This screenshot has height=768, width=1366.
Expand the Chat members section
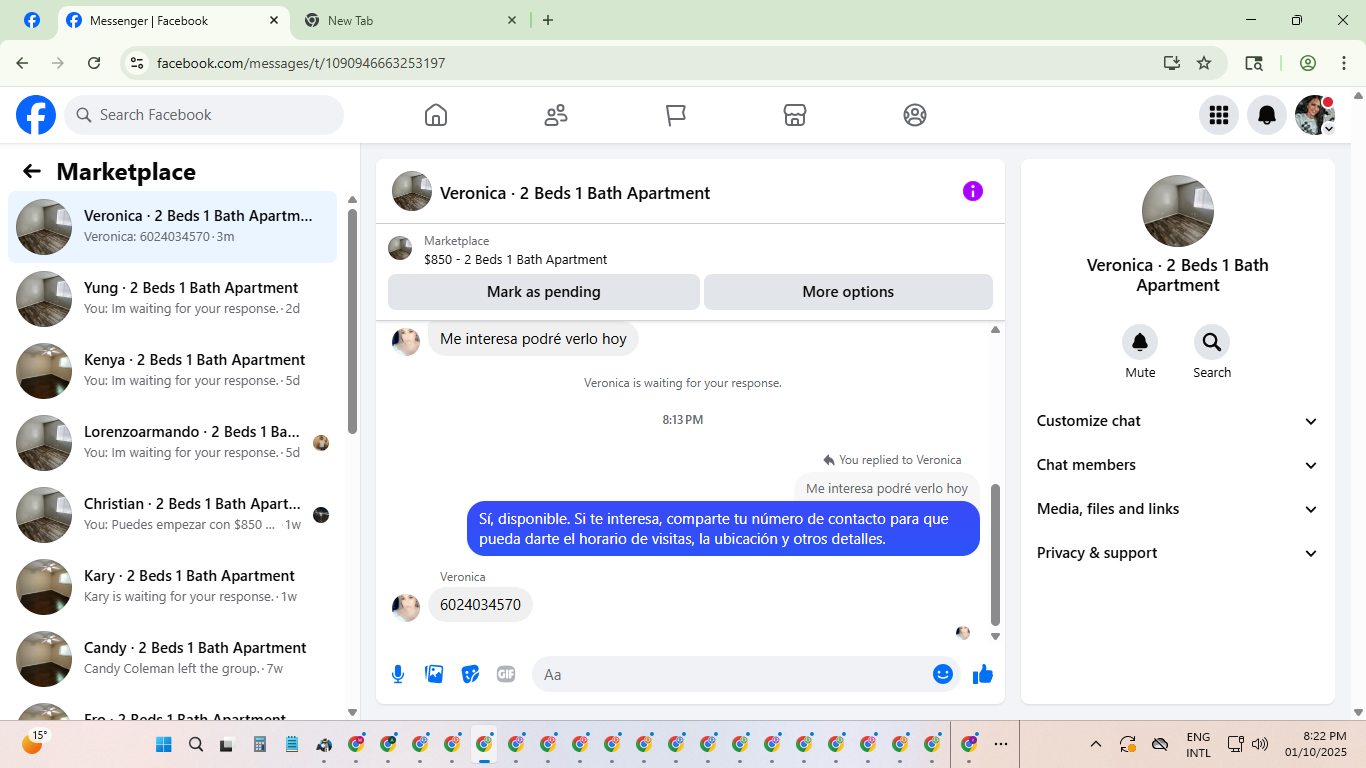pos(1178,465)
